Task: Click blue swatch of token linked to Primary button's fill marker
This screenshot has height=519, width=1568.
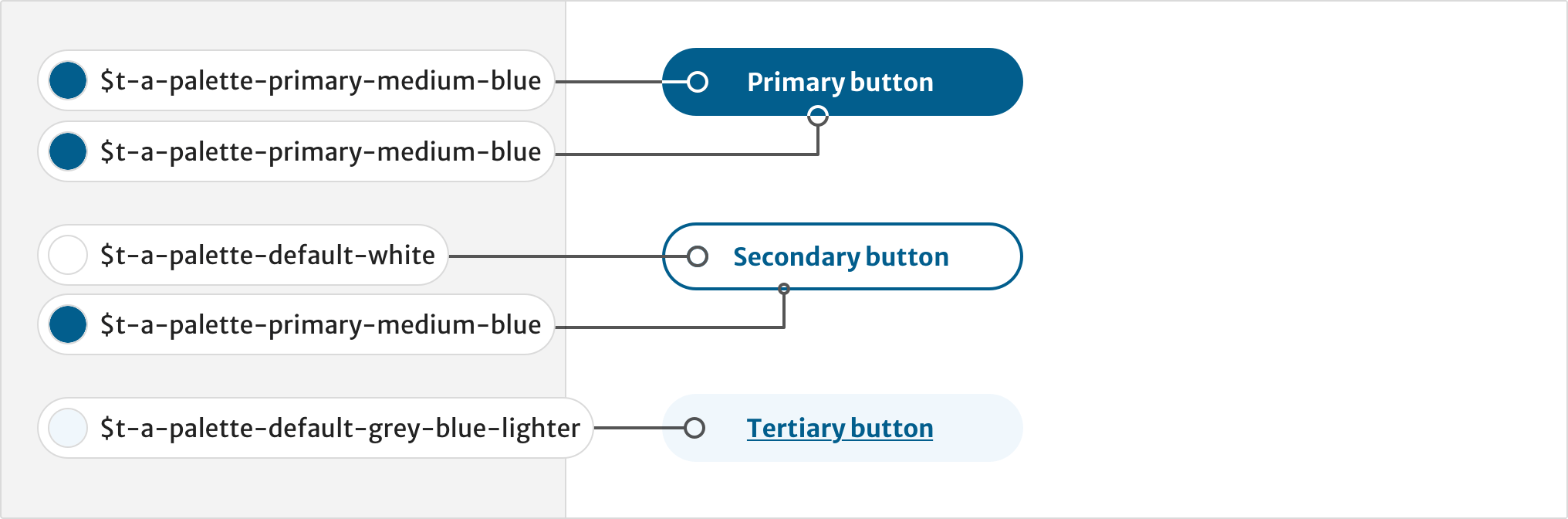Action: tap(68, 81)
